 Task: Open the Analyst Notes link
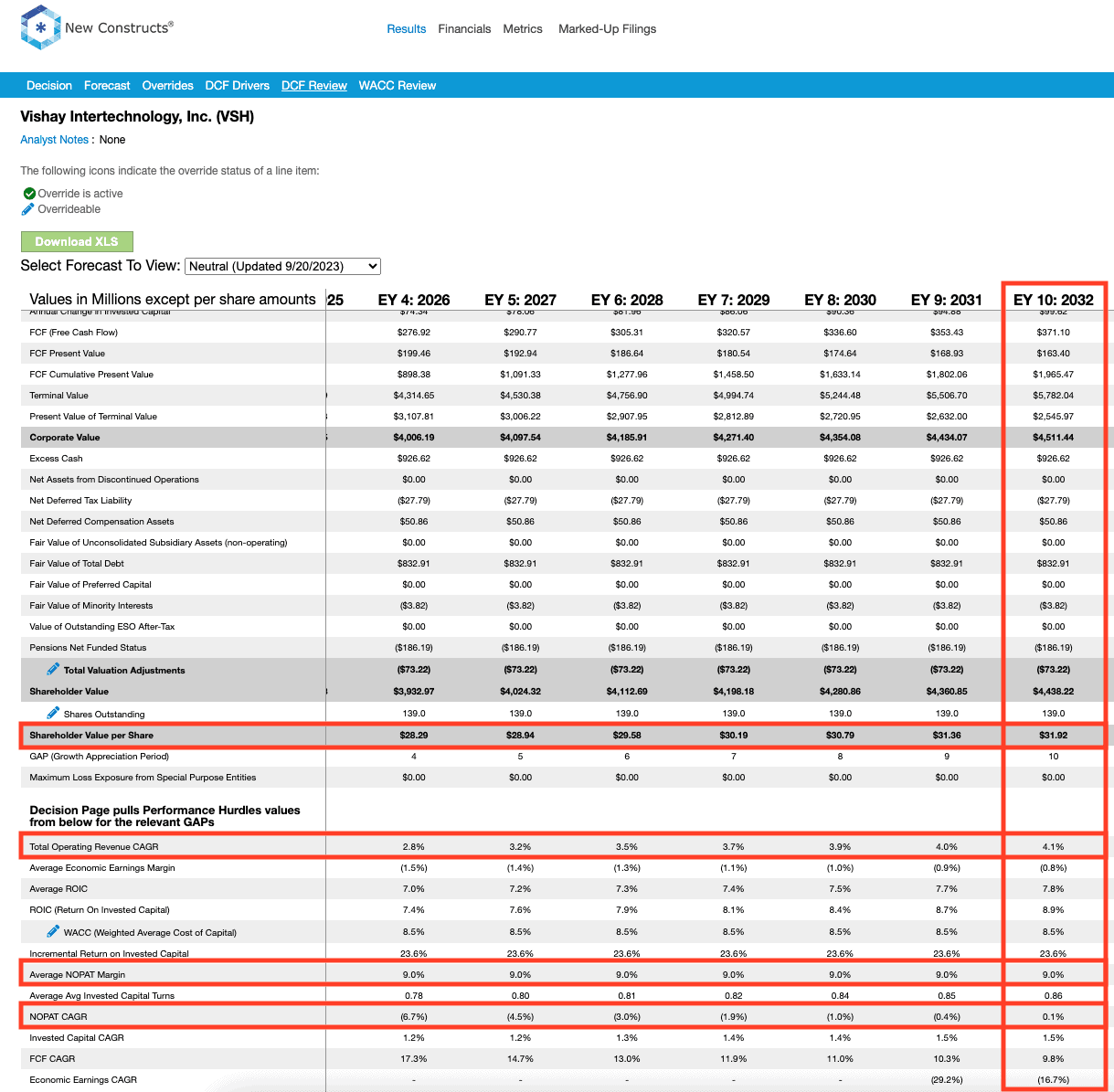54,140
